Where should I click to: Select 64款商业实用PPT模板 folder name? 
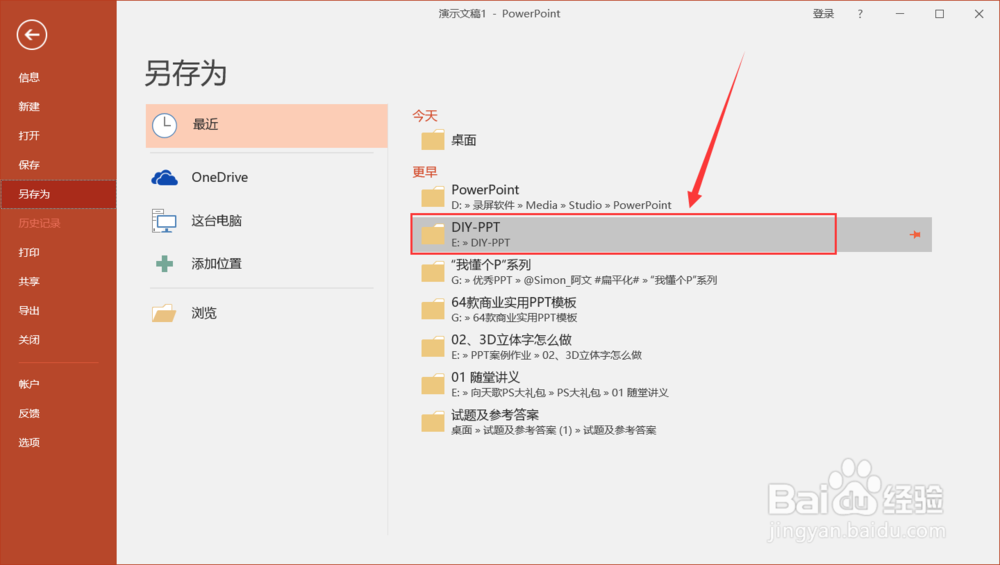(514, 302)
